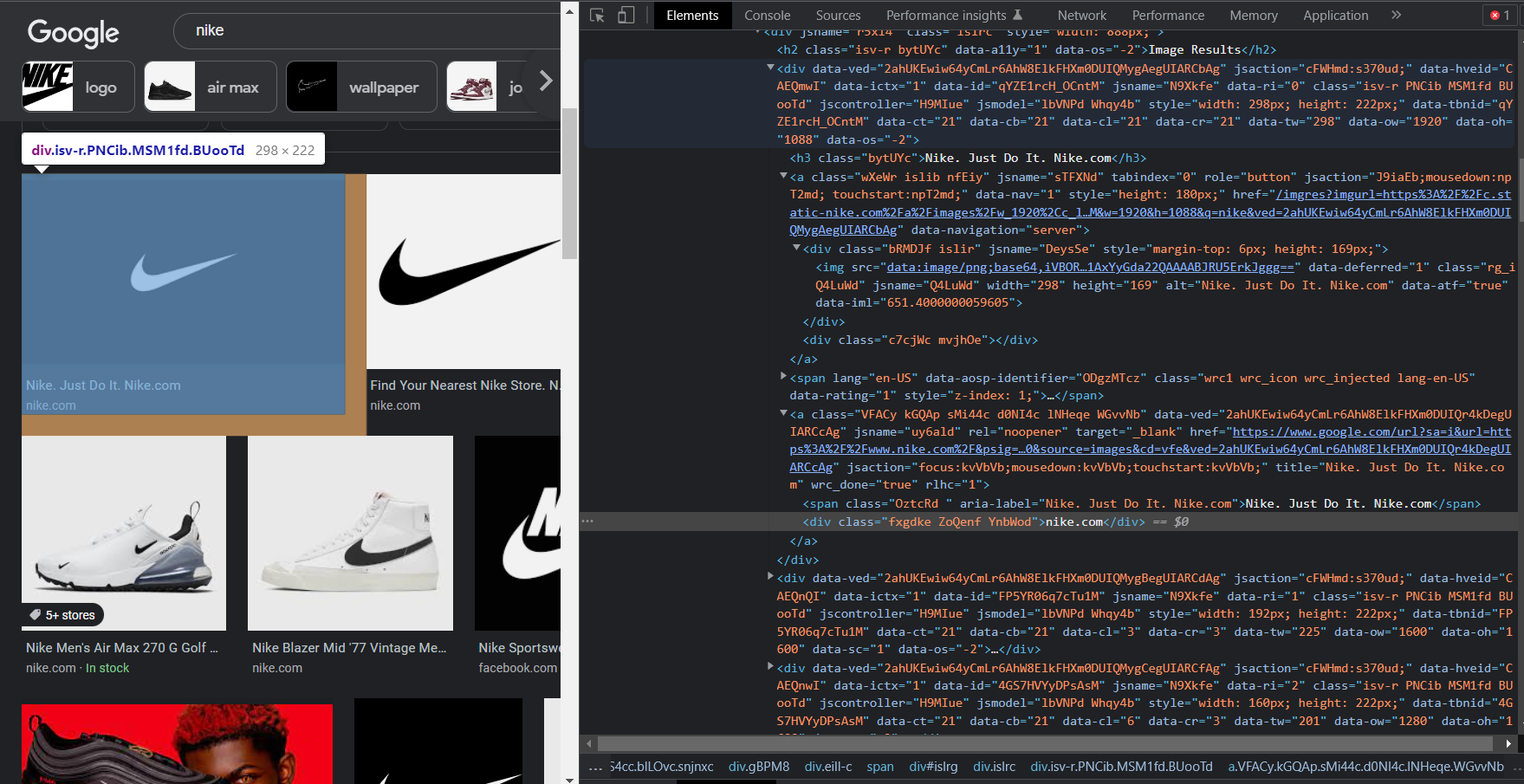Select the h3 bytUYc Nike.com element line

968,159
